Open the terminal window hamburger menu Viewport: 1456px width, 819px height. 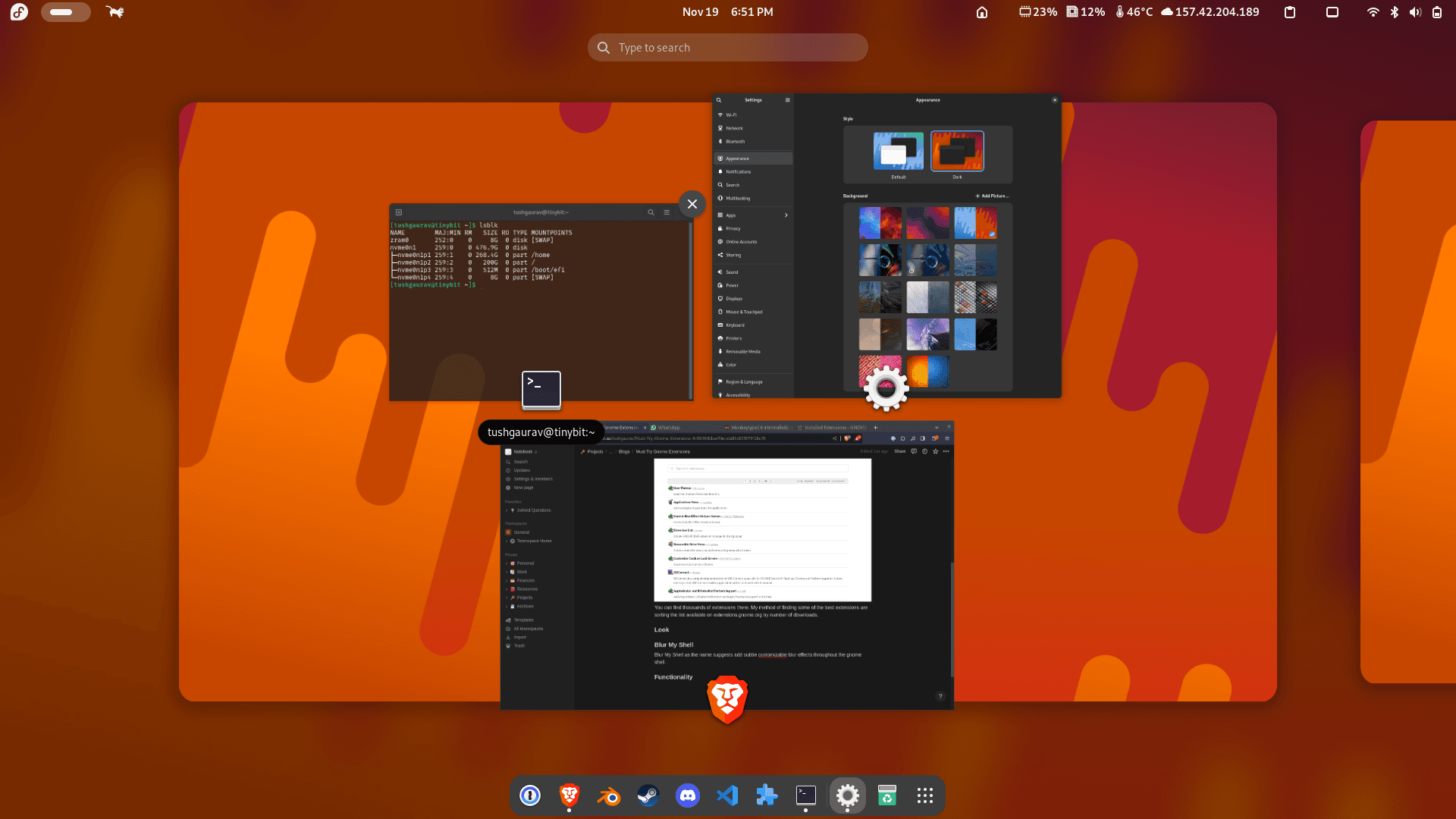pos(667,212)
